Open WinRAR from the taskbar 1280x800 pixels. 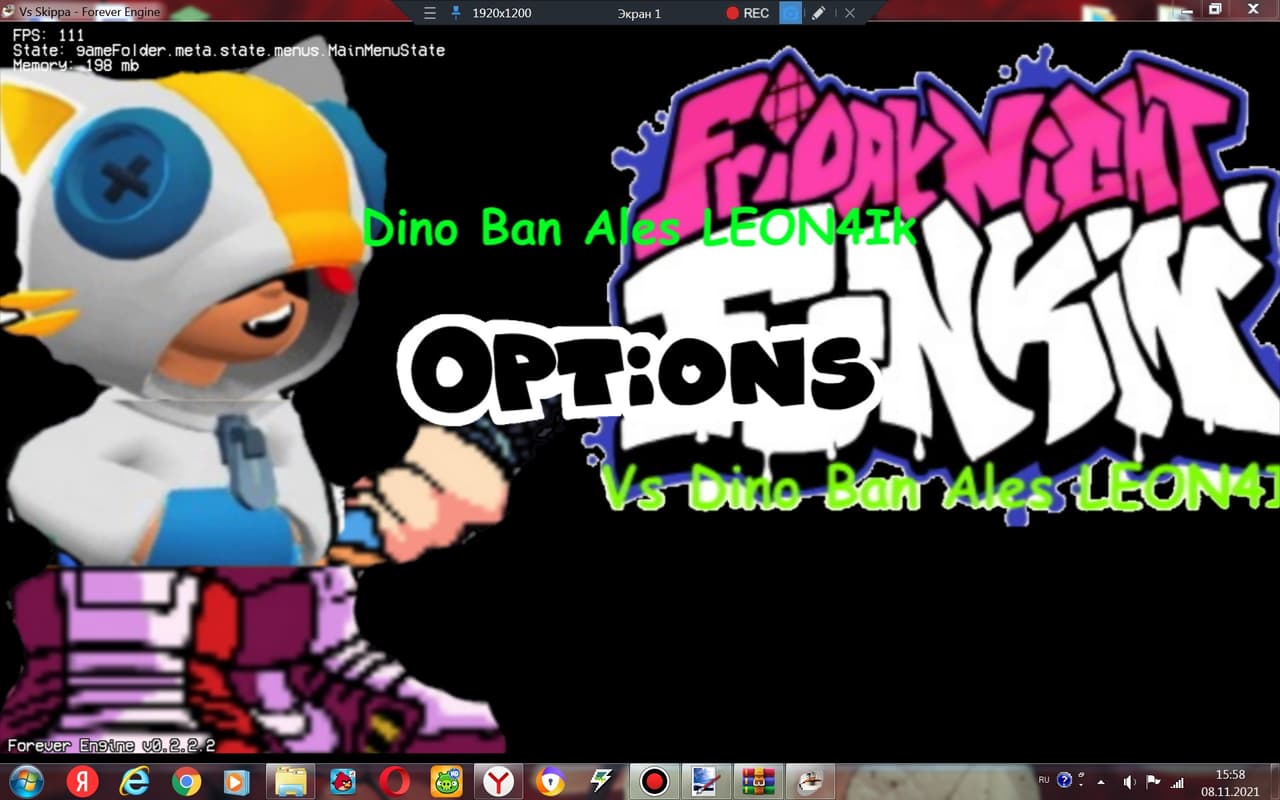click(758, 781)
